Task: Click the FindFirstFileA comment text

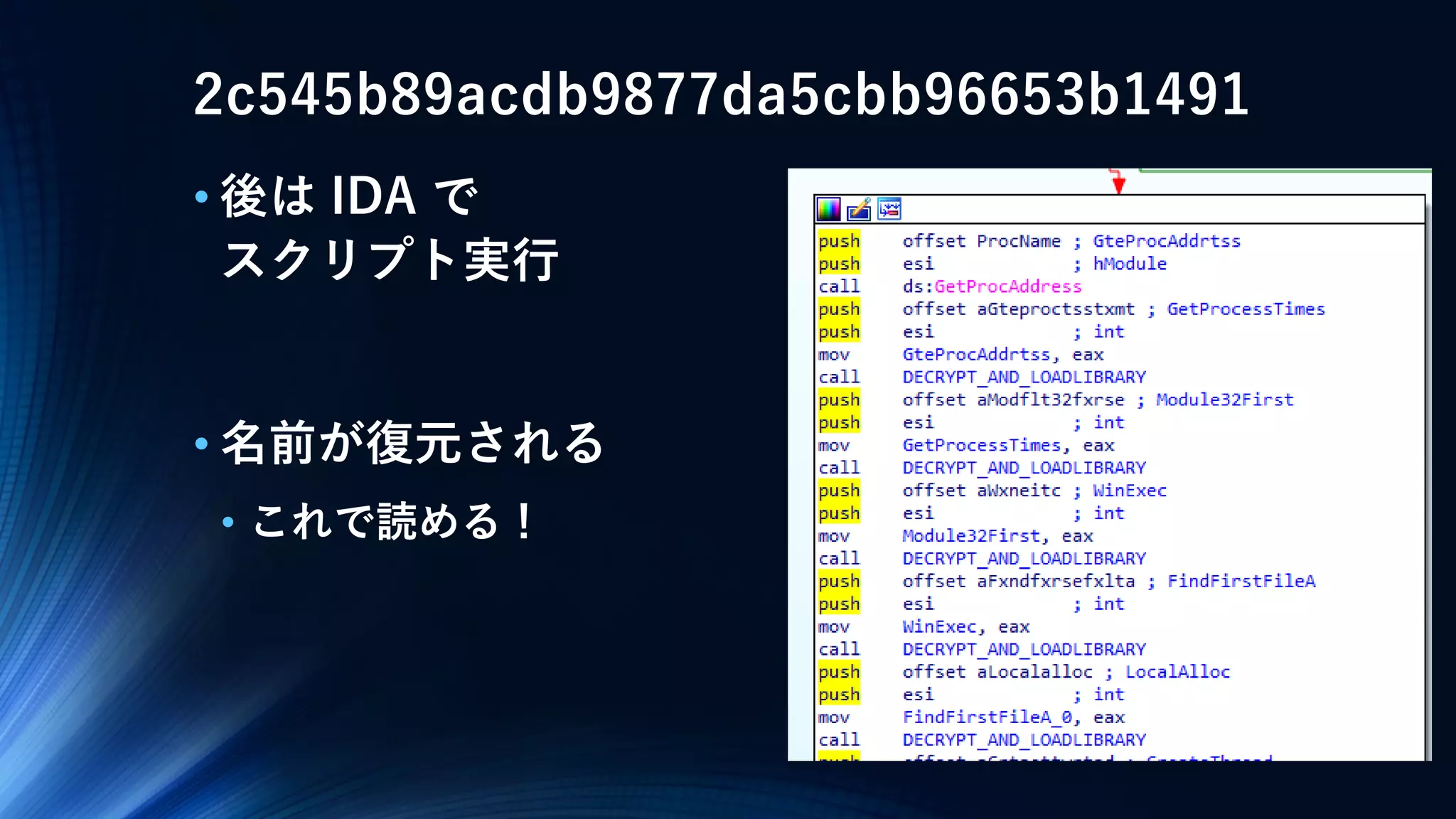Action: tap(1241, 582)
